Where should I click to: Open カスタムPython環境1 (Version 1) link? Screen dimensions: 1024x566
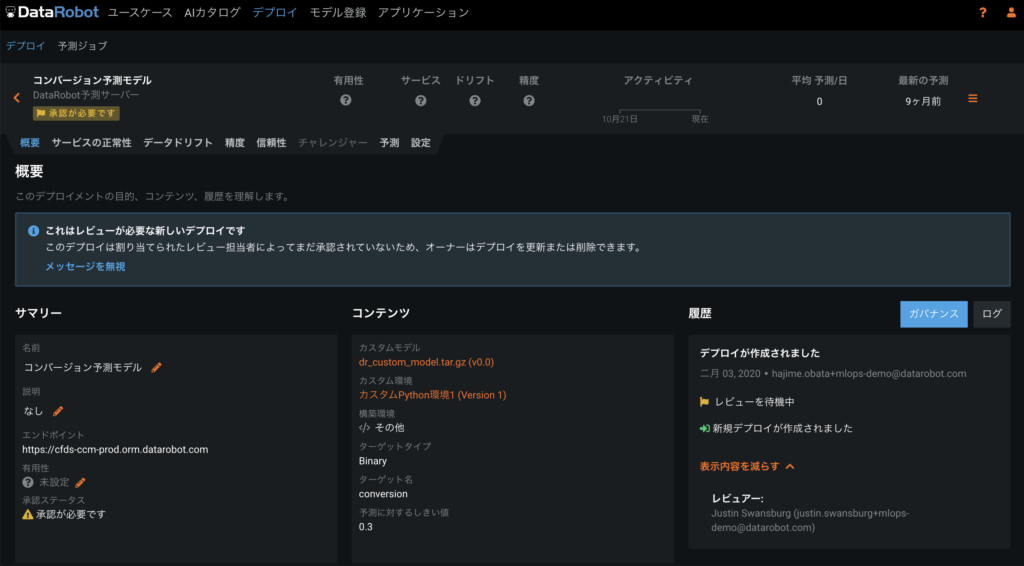coord(432,395)
